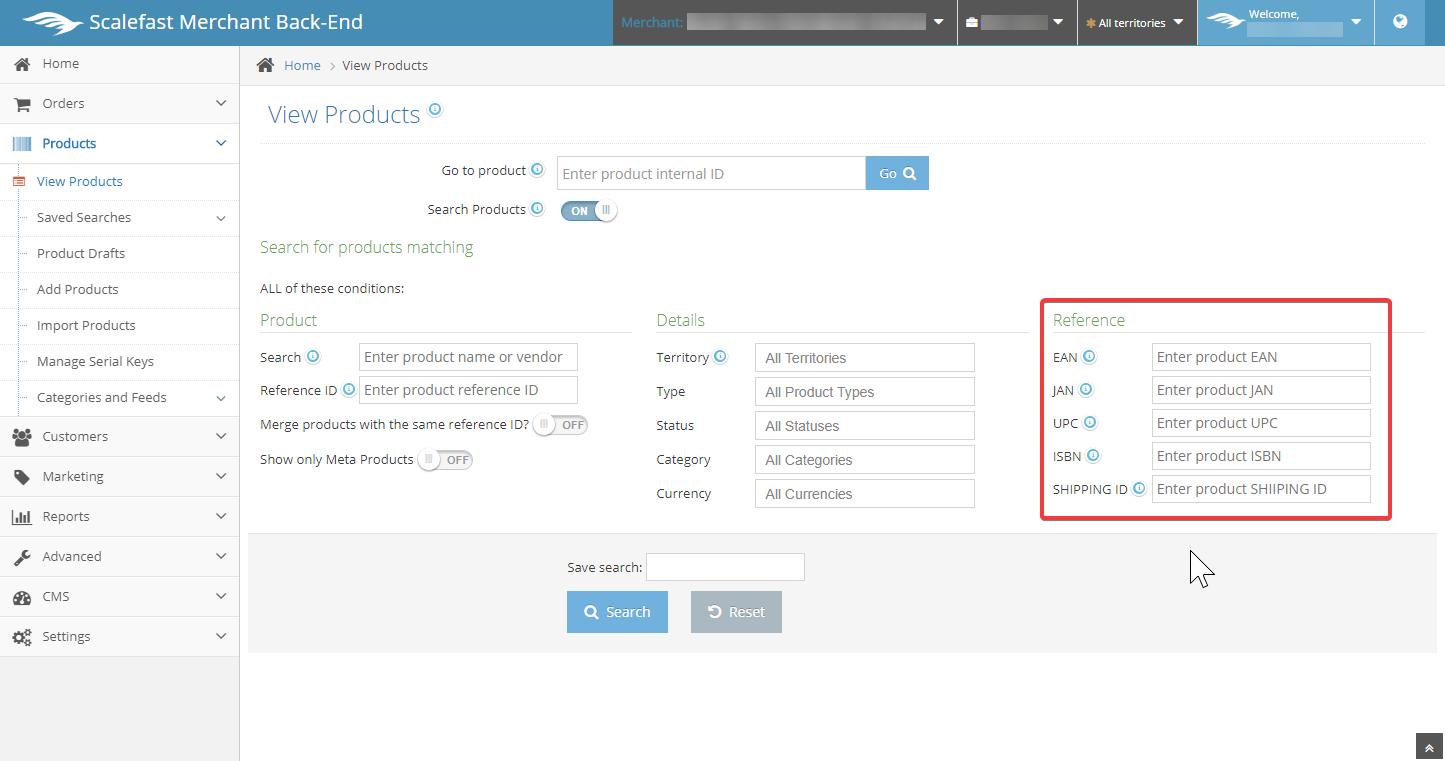Toggle Show only Meta Products on
1445x761 pixels.
pyautogui.click(x=445, y=460)
